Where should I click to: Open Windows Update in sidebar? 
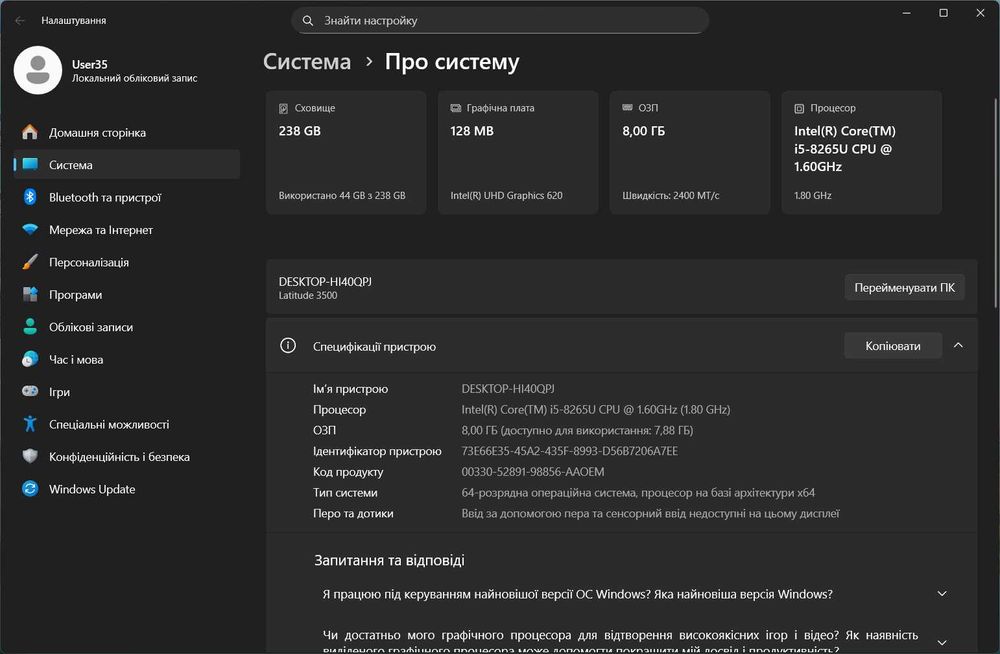pos(126,489)
